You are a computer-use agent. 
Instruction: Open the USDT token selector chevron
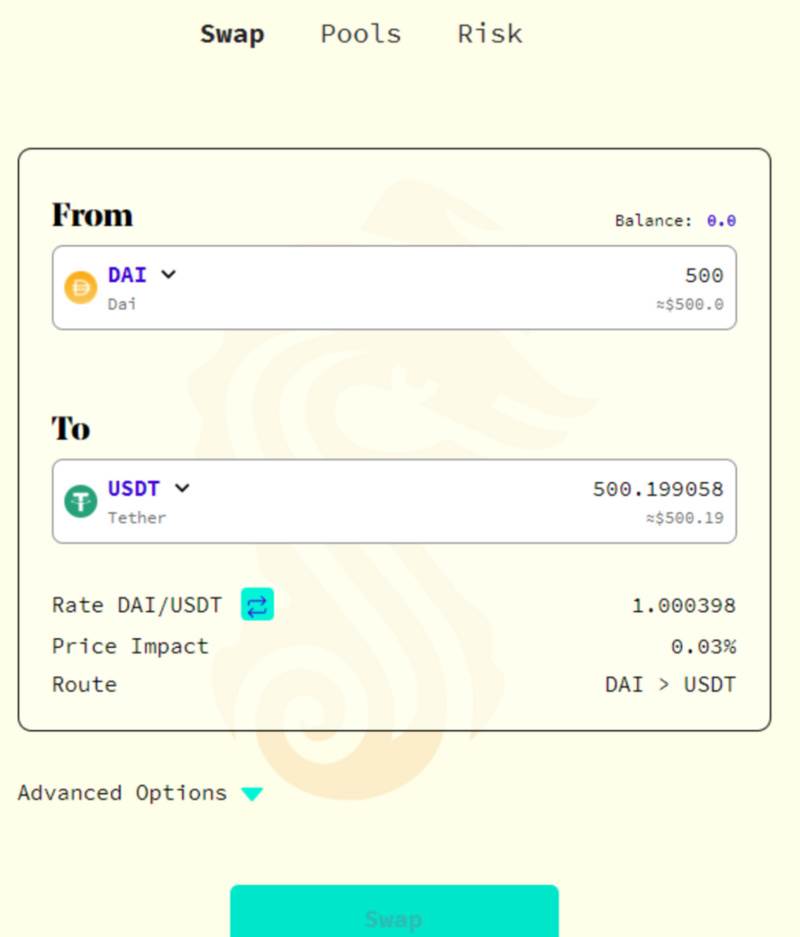tap(182, 488)
